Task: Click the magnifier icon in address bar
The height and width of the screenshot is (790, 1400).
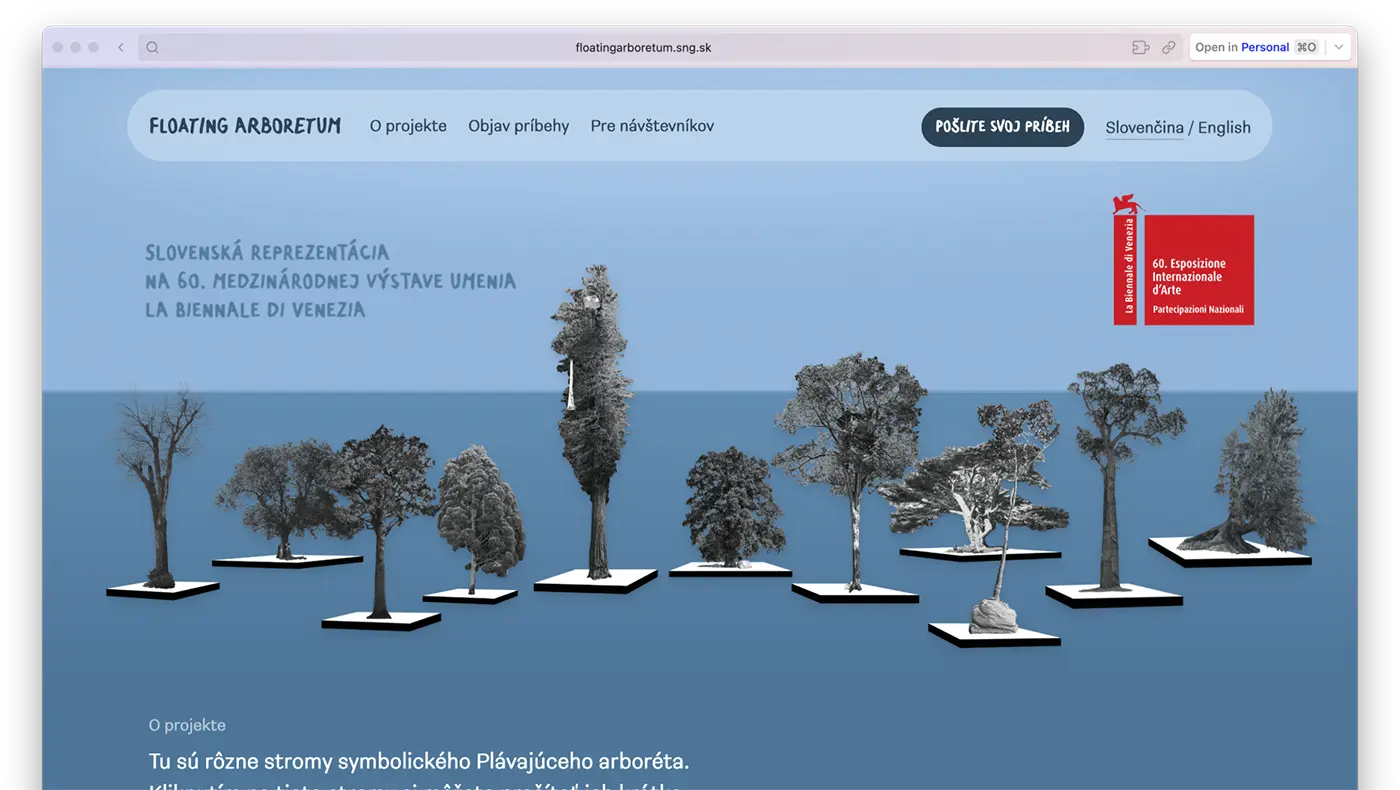Action: point(151,46)
